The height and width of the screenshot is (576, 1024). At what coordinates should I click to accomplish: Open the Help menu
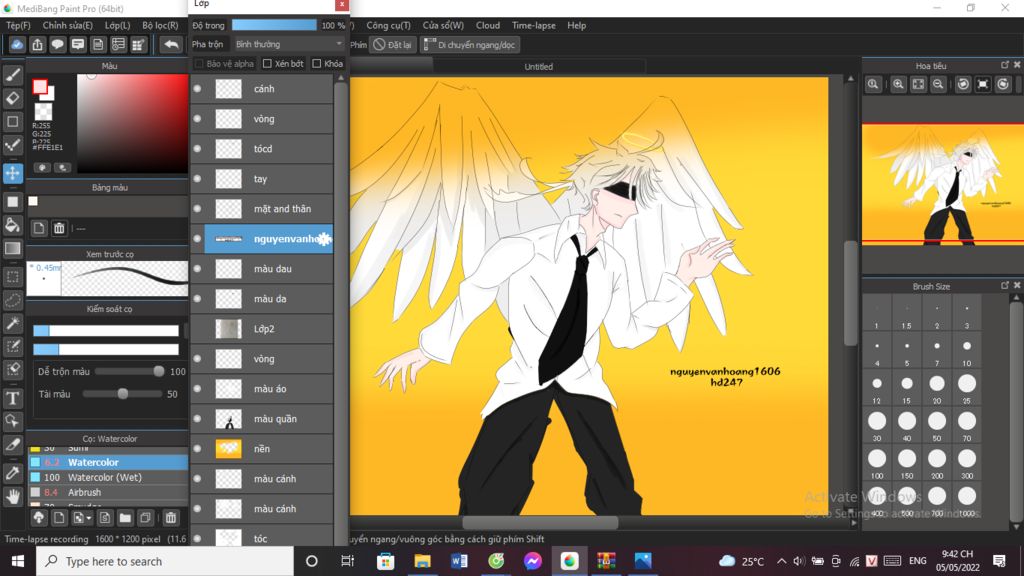tap(577, 25)
